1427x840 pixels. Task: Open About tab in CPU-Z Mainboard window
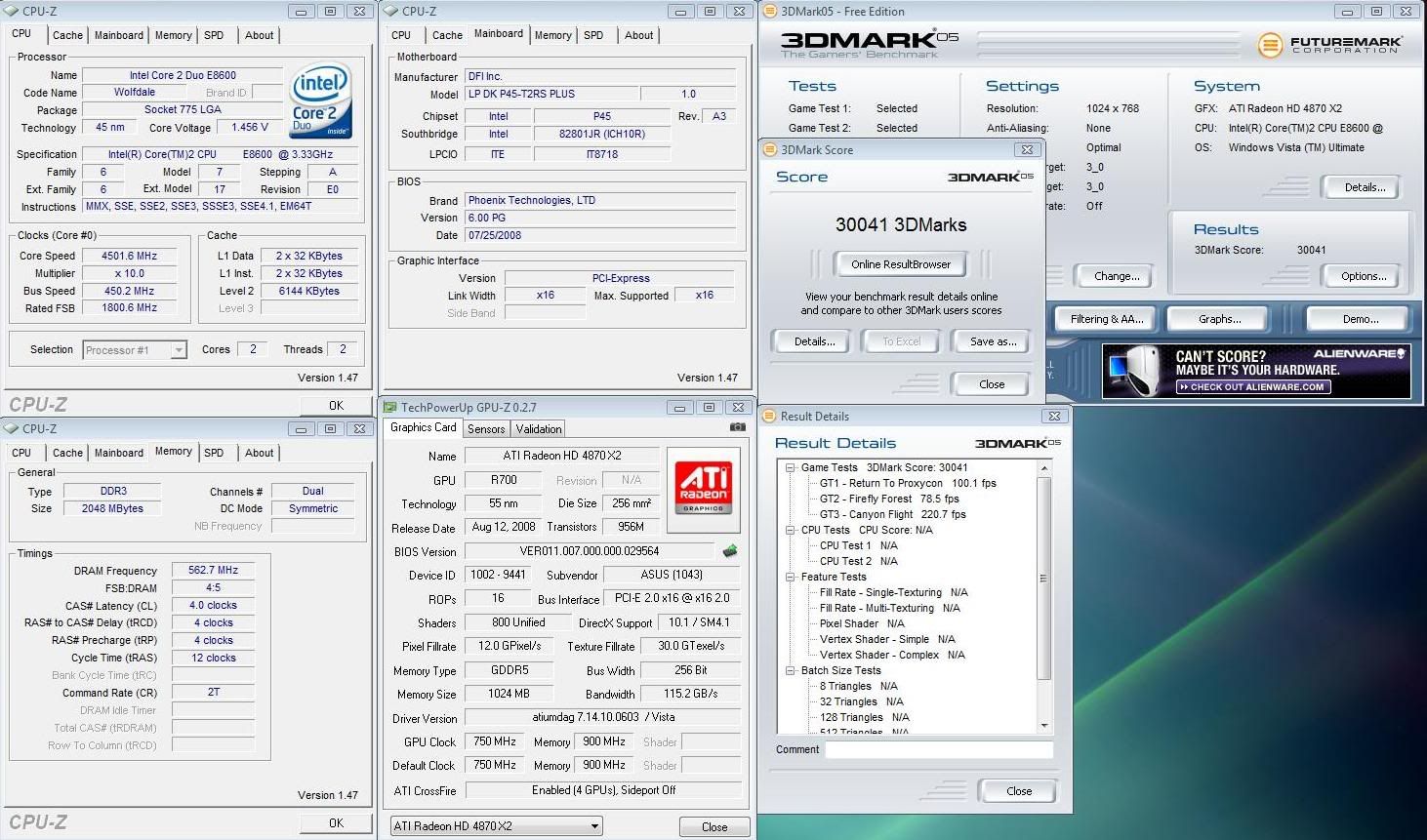[x=639, y=35]
